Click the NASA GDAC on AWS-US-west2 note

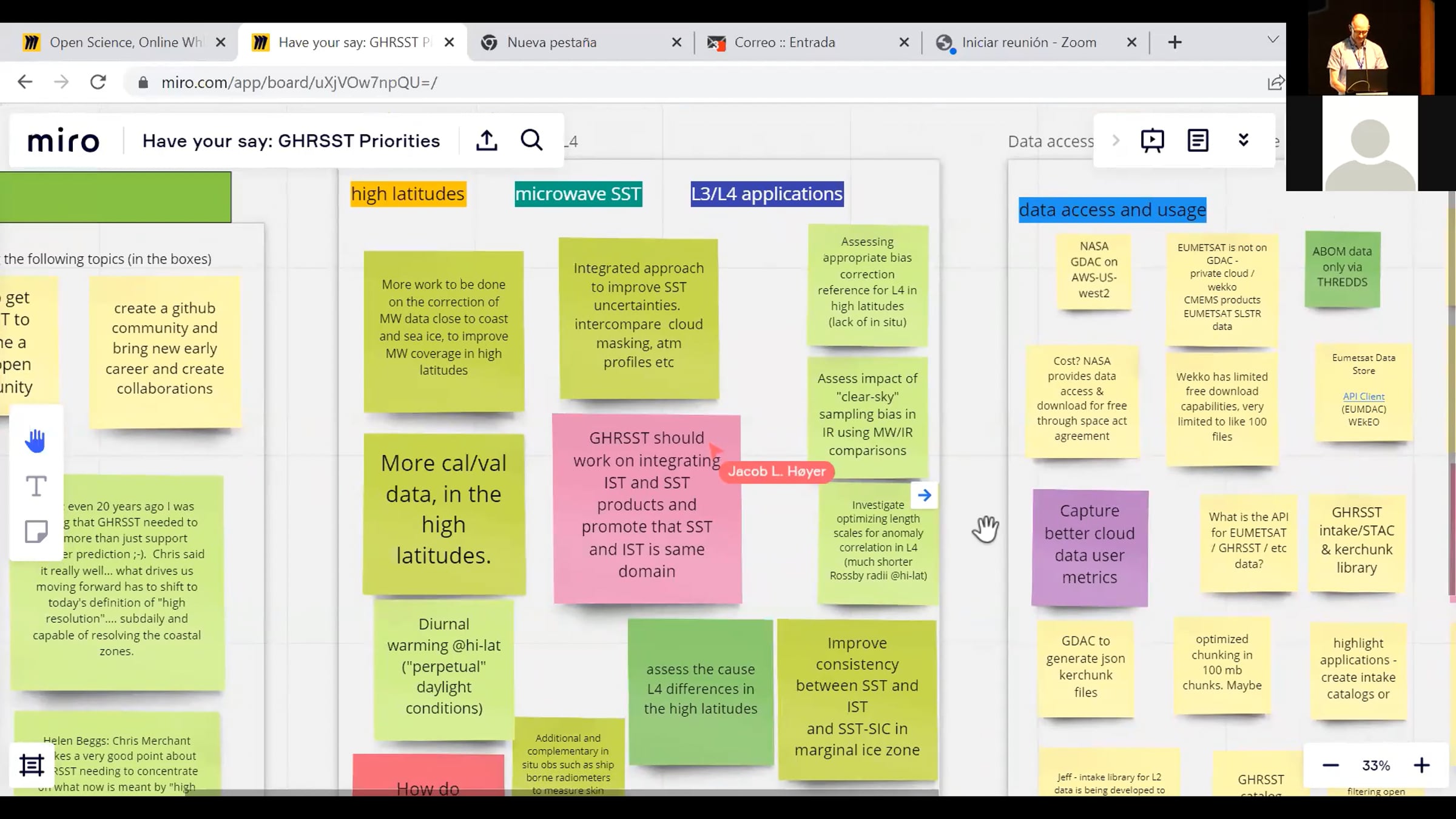[x=1094, y=271]
